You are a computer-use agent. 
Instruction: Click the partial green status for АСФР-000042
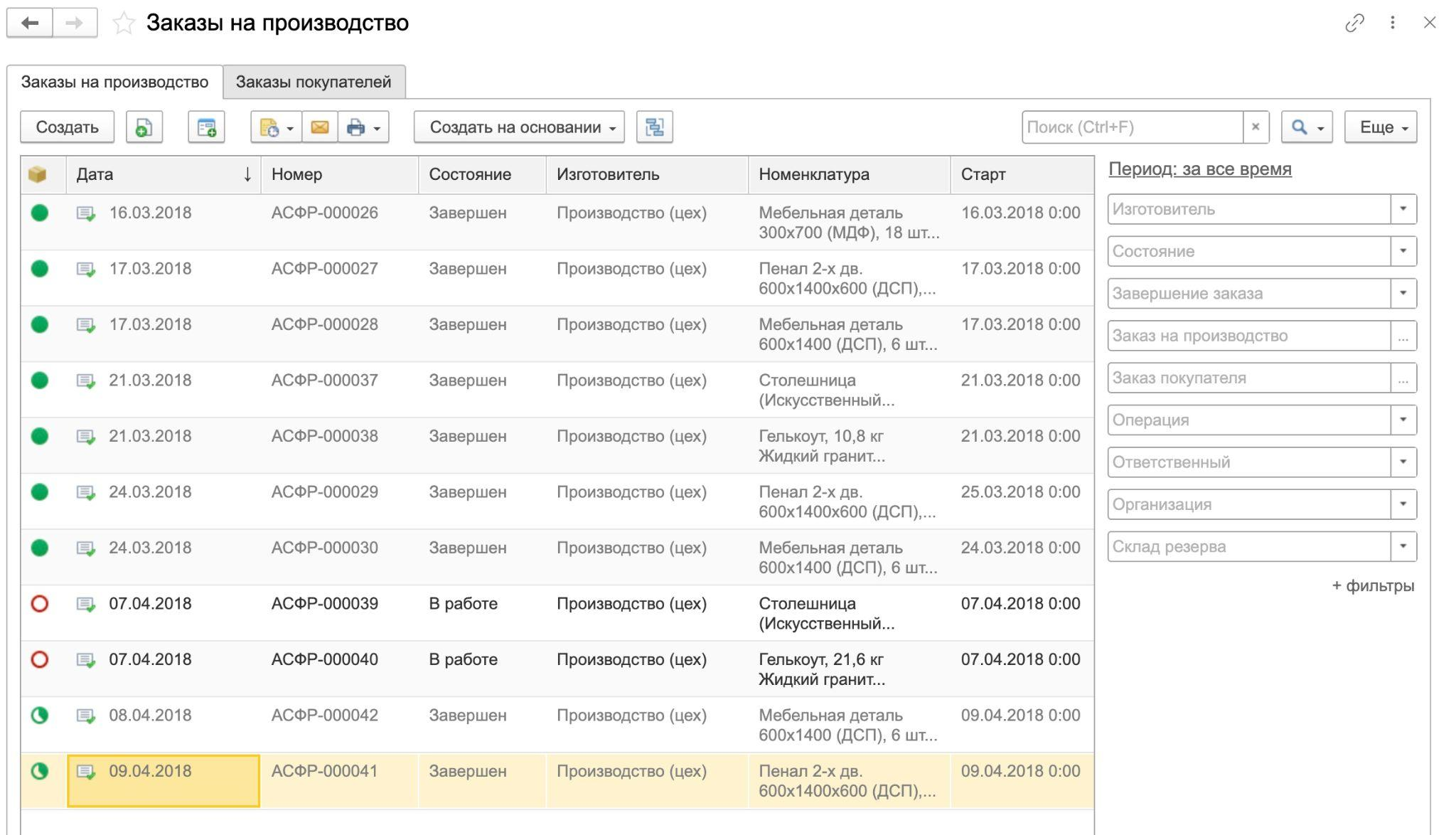click(x=40, y=716)
